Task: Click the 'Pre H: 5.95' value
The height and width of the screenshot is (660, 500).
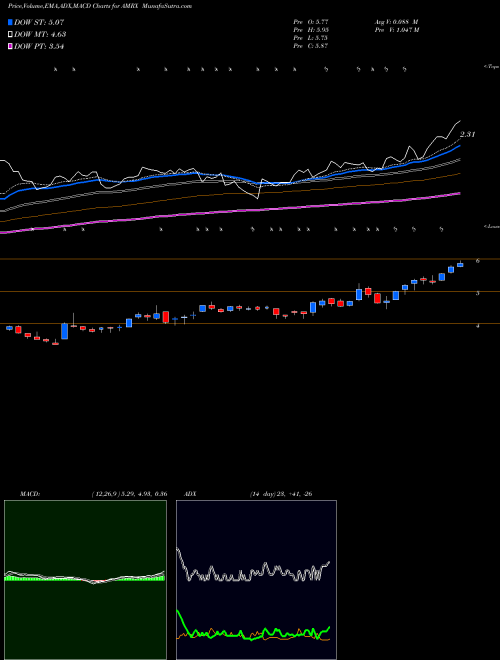Action: click(x=311, y=30)
